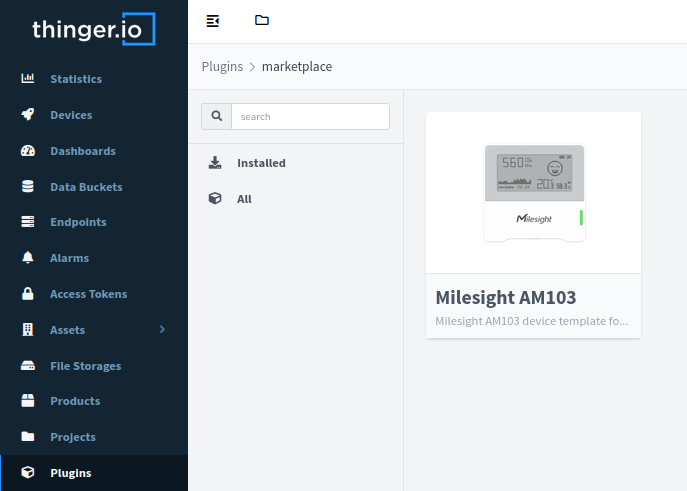Click the File Storages drive icon
Viewport: 687px width, 491px height.
tap(28, 366)
